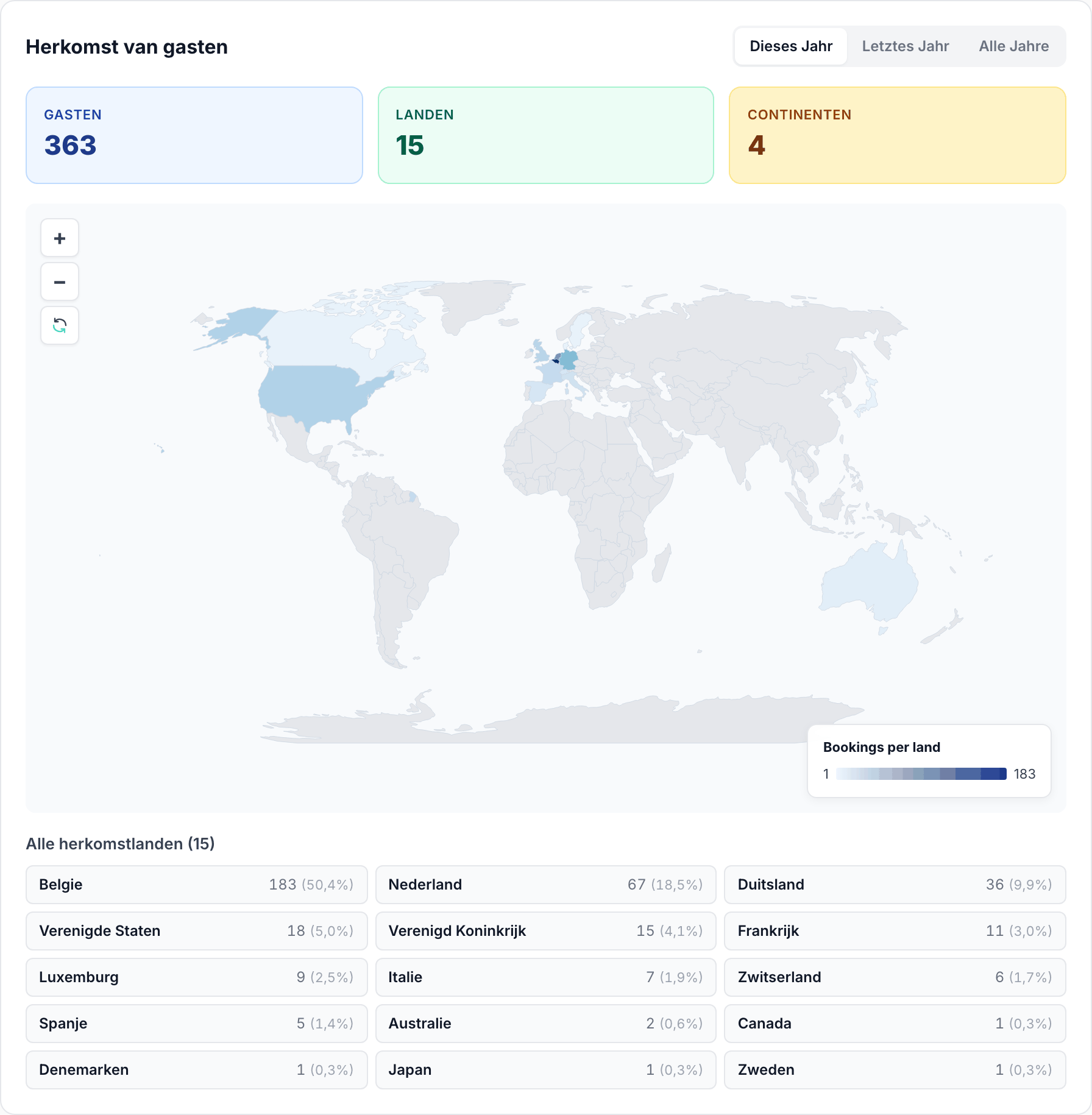Screen dimensions: 1092x1115
Task: Open the Landen 15 summary card
Action: point(546,135)
